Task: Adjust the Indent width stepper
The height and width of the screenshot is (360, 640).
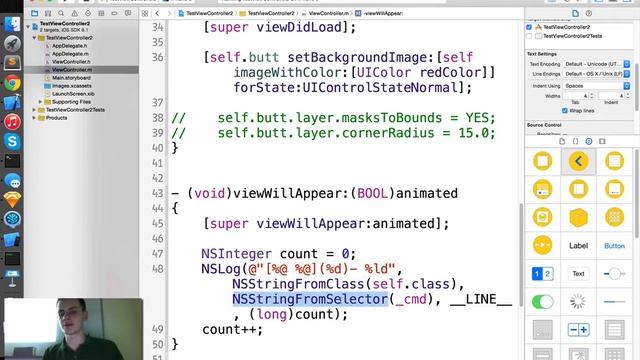Action: coord(628,96)
